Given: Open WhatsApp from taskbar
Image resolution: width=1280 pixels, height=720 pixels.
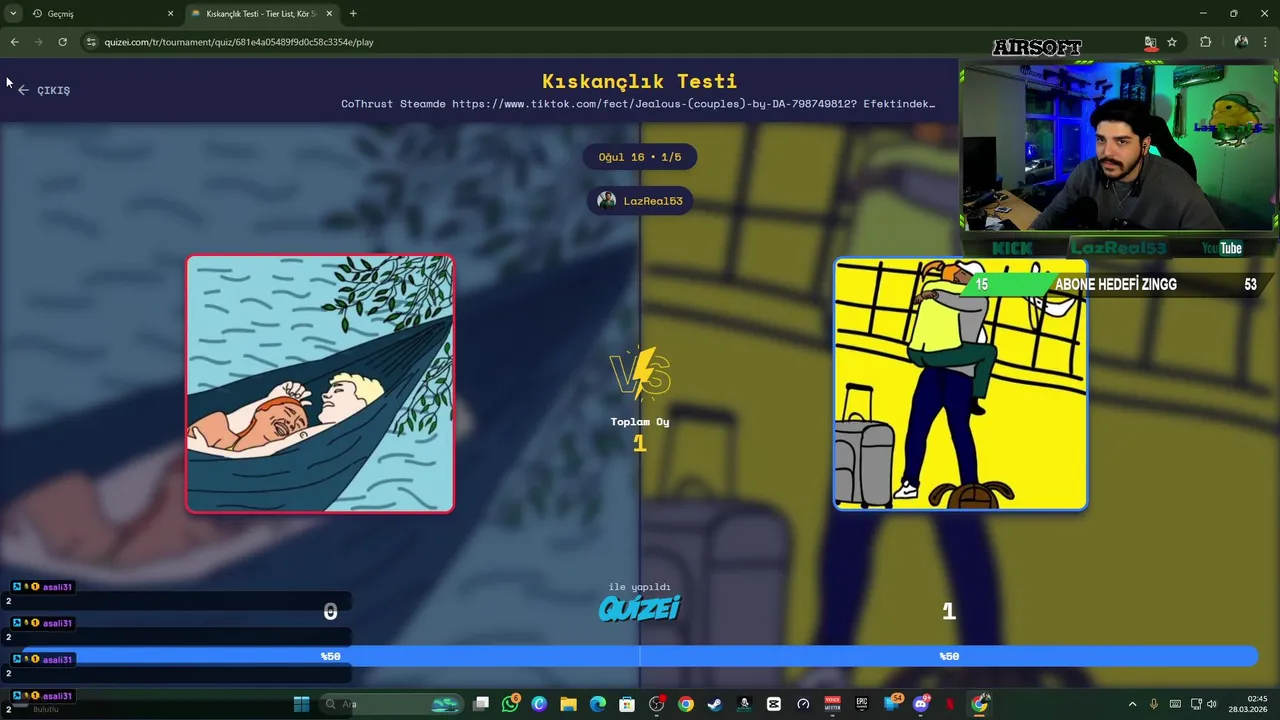Looking at the screenshot, I should [511, 704].
